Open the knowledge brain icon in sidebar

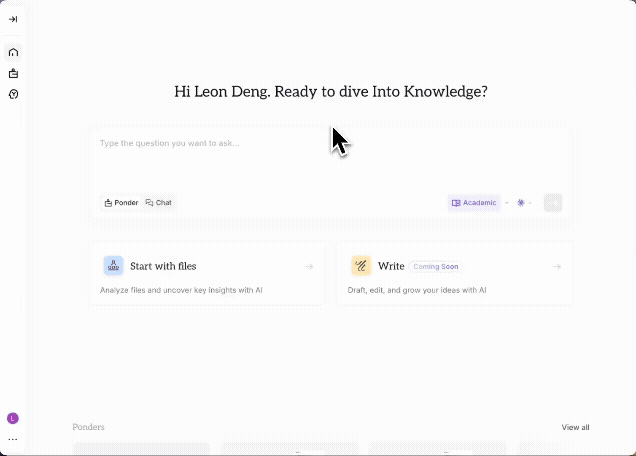click(13, 95)
